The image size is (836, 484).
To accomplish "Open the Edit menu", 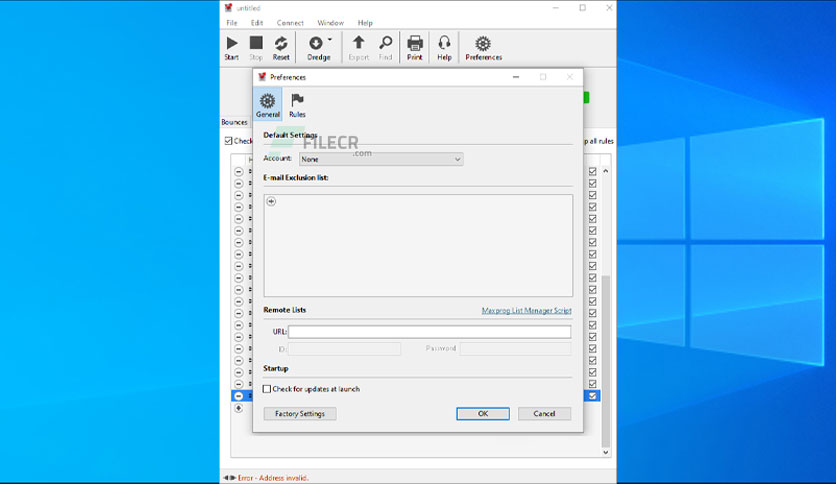I will click(x=257, y=23).
